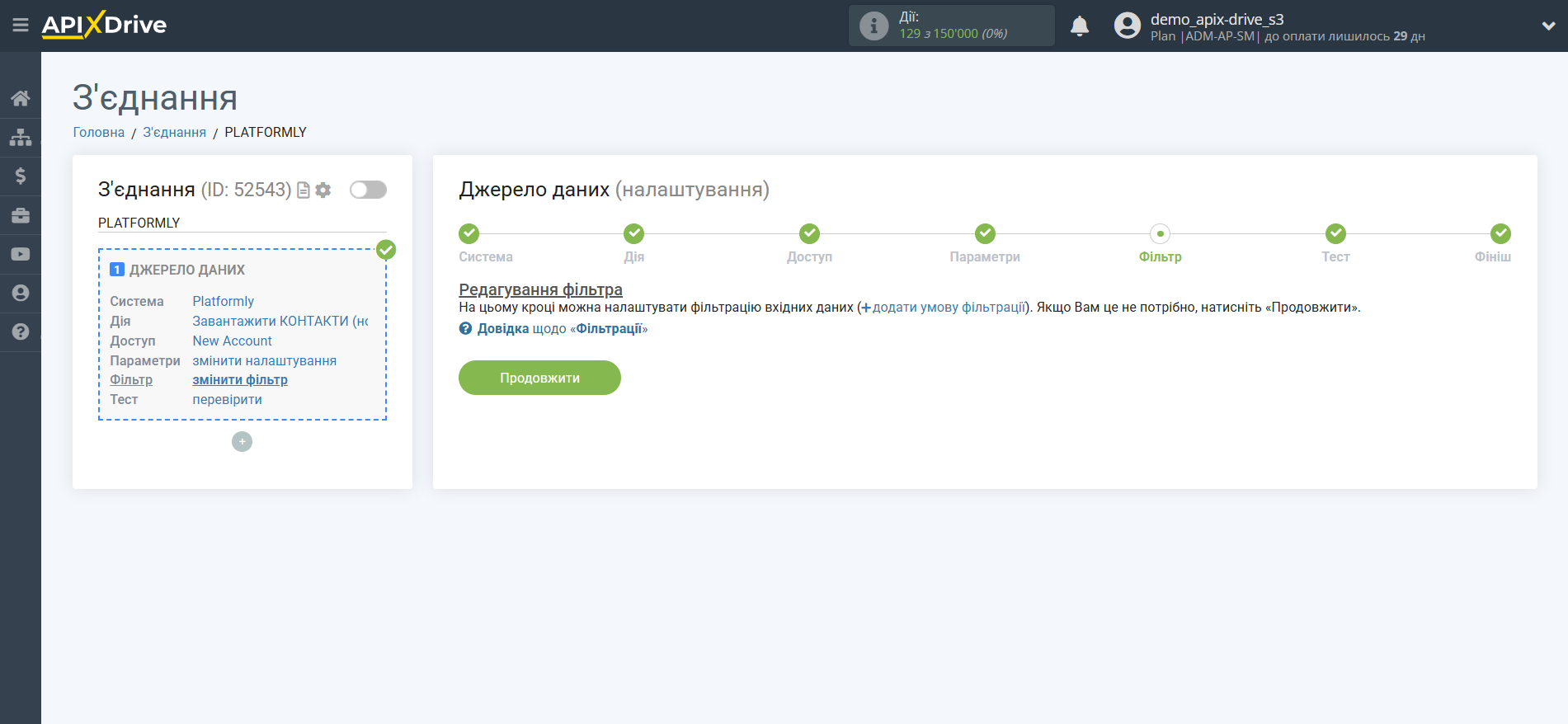Open the notifications bell
Image resolution: width=1568 pixels, height=724 pixels.
1080,26
